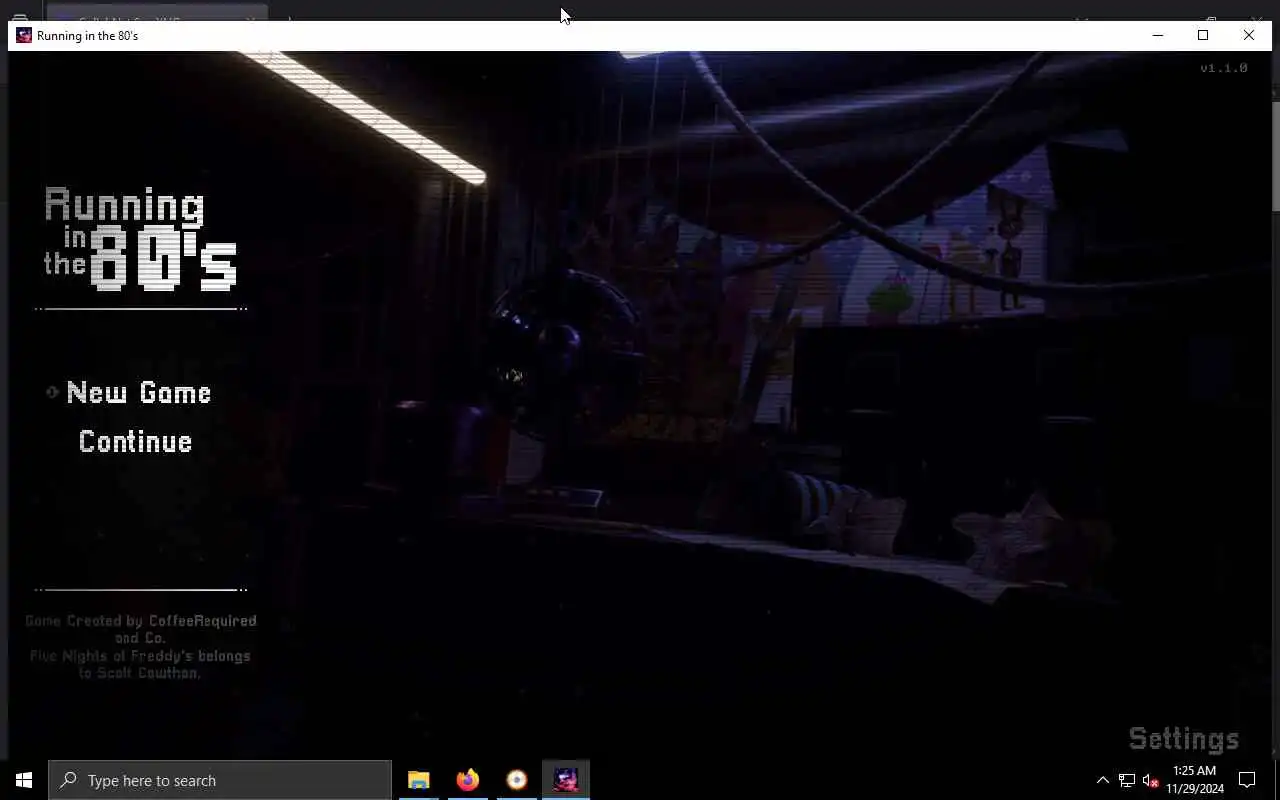
Task: Open File Explorer from the taskbar
Action: click(x=419, y=780)
